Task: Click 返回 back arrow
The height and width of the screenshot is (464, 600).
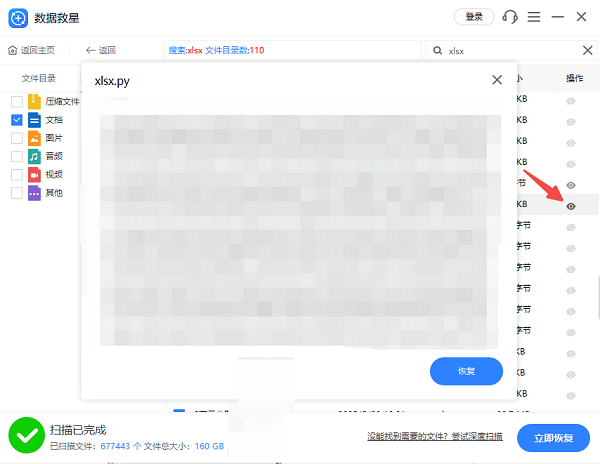Action: (x=100, y=50)
